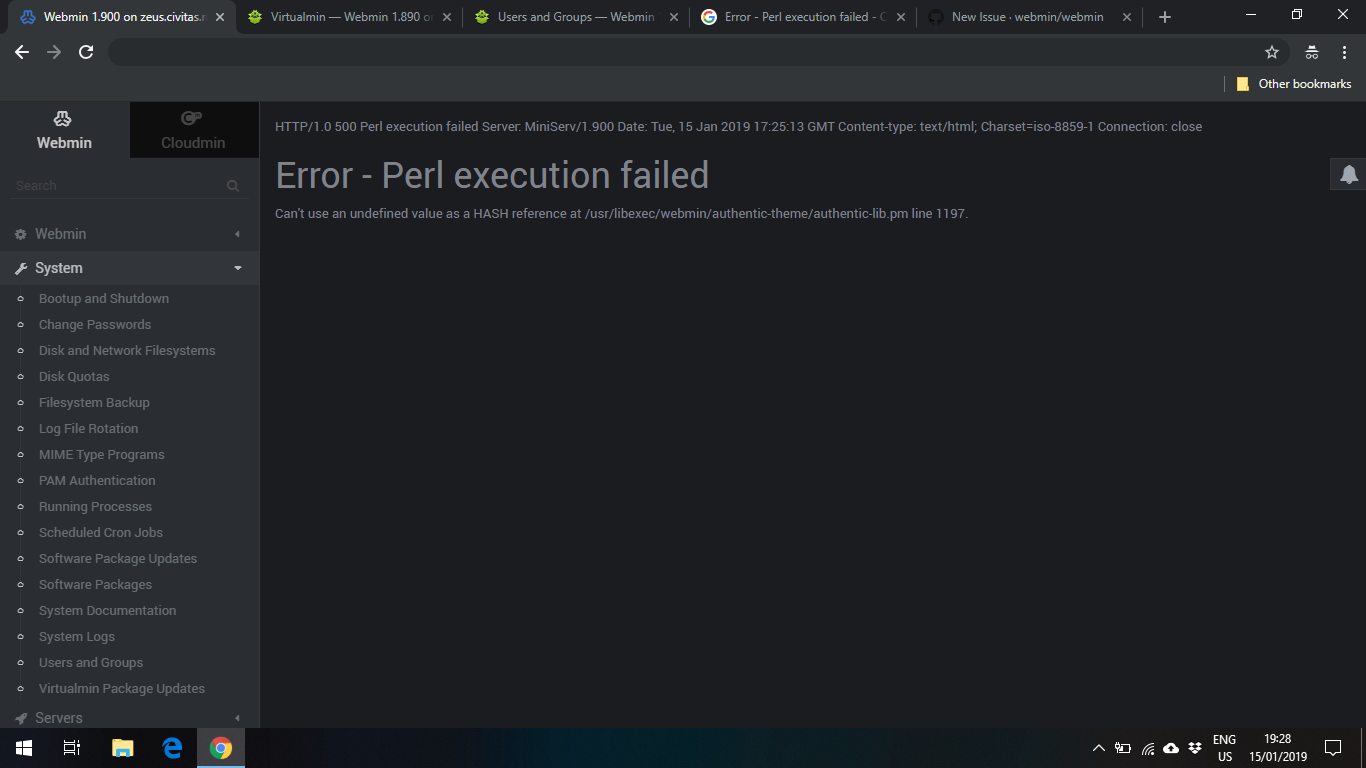This screenshot has height=768, width=1366.
Task: Open Software Package Updates
Action: [117, 558]
